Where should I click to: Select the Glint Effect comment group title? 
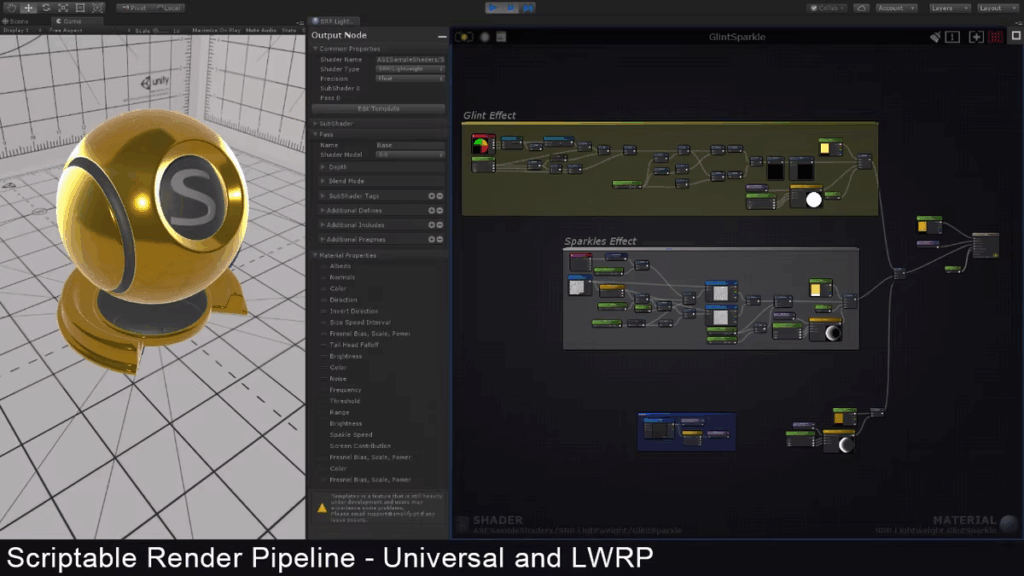(489, 116)
